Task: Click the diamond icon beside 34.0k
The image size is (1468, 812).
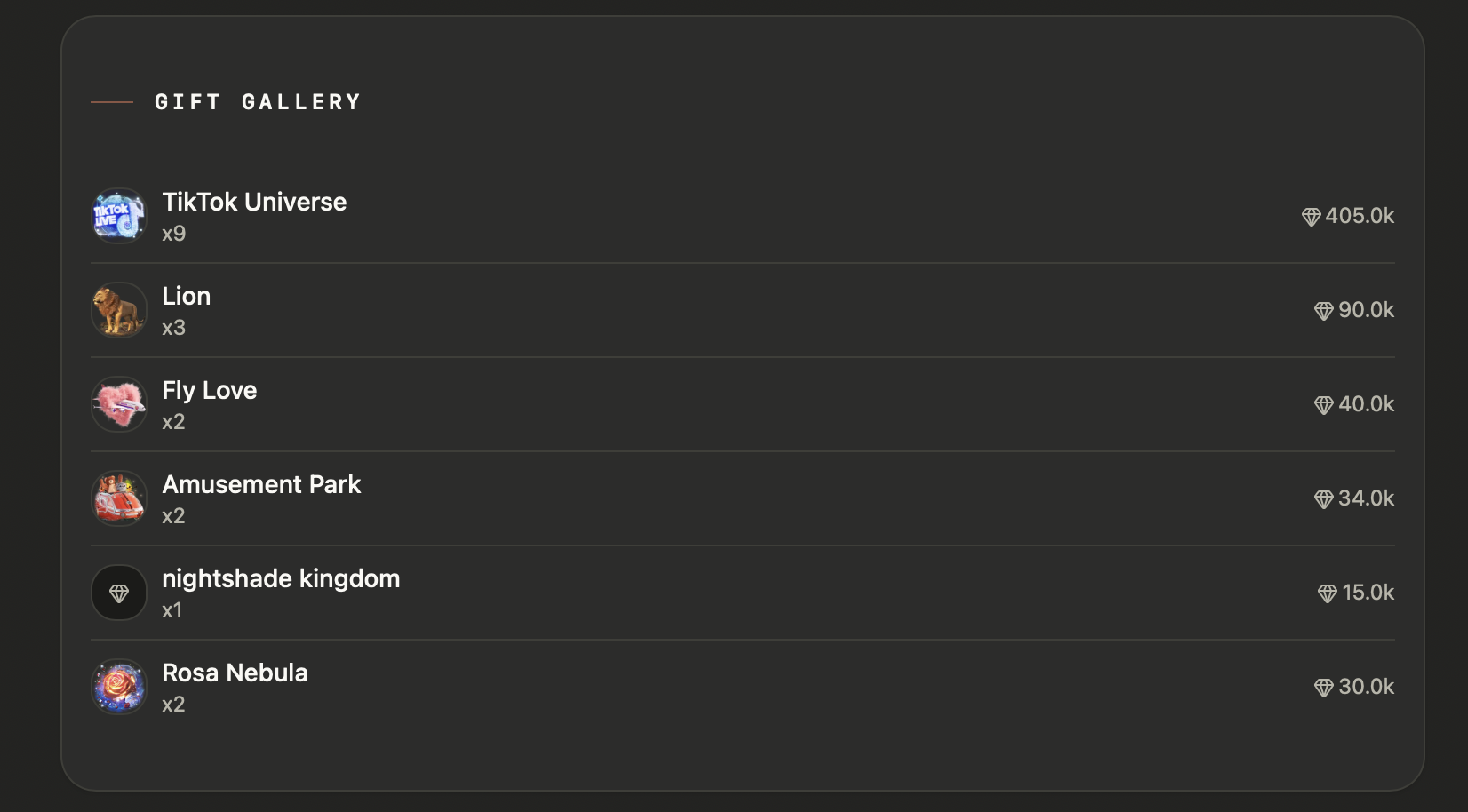Action: [1323, 499]
